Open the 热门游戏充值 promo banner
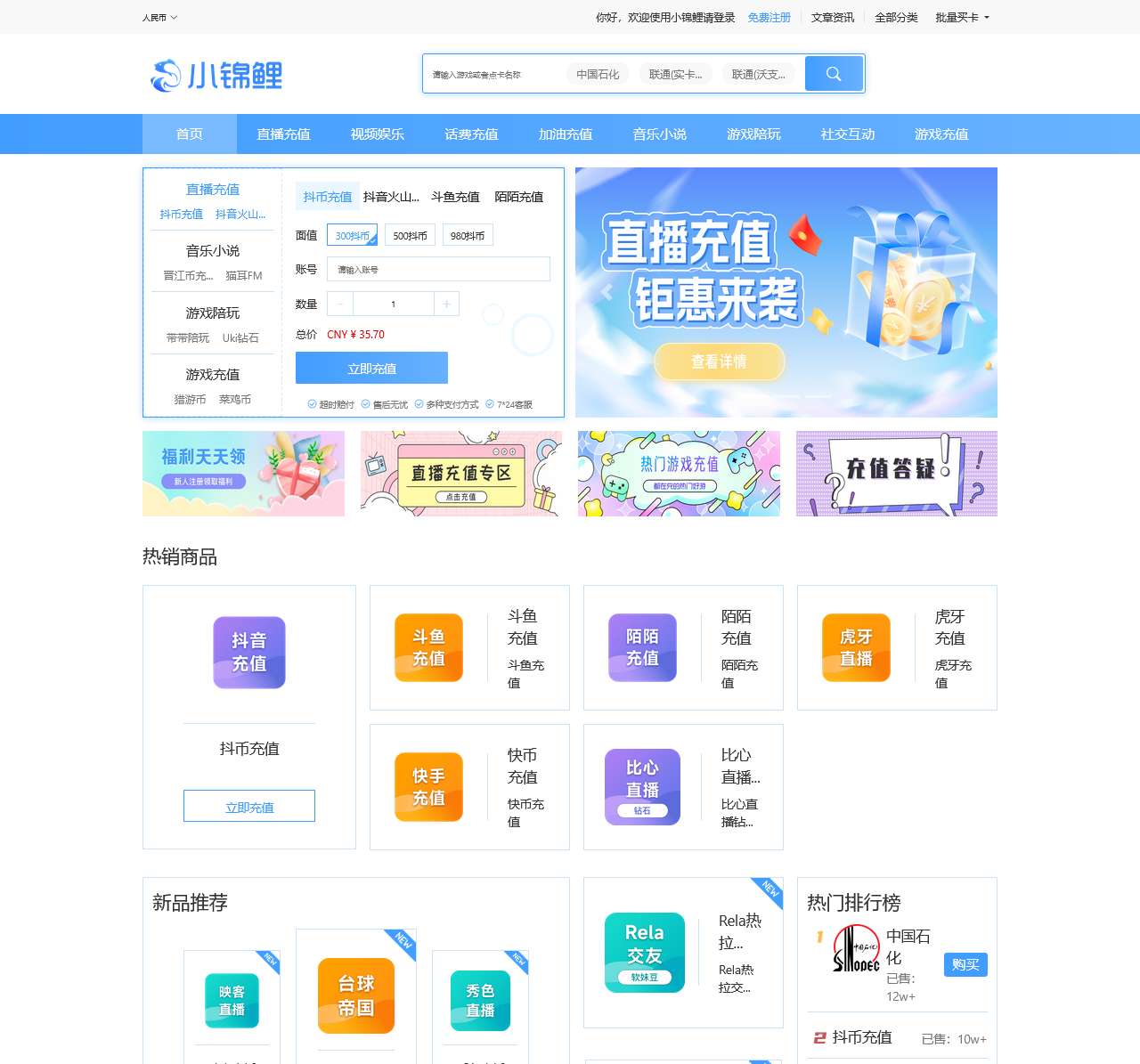Viewport: 1140px width, 1064px height. (679, 474)
